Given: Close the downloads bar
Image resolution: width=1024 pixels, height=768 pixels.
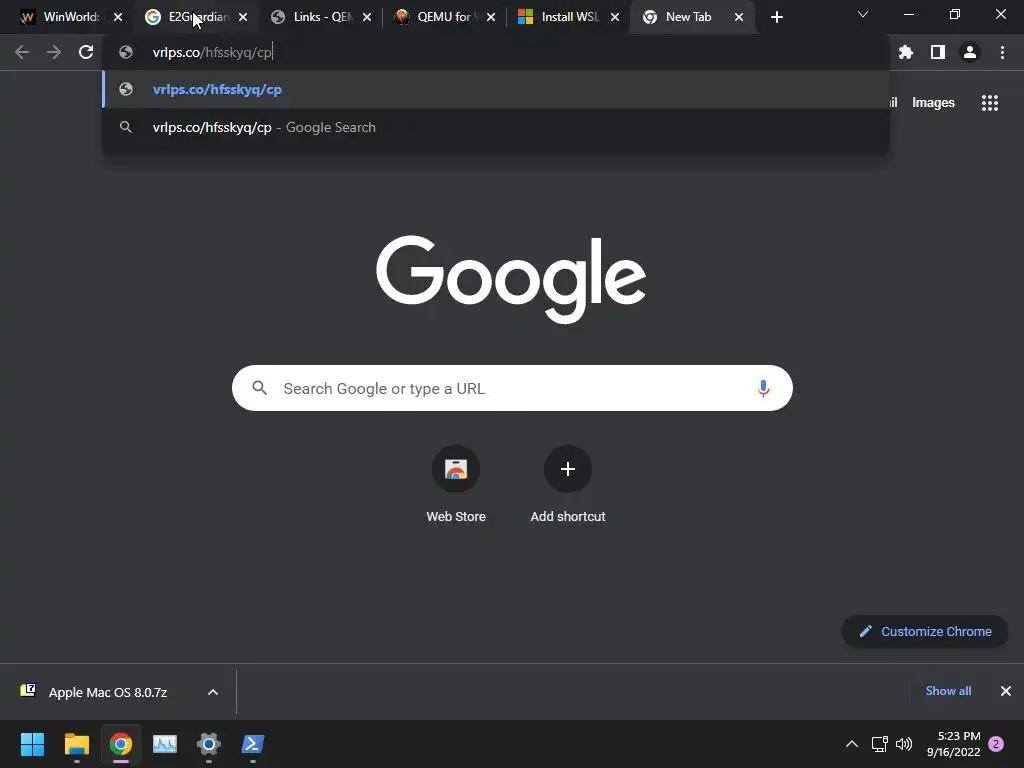Looking at the screenshot, I should pyautogui.click(x=1006, y=691).
